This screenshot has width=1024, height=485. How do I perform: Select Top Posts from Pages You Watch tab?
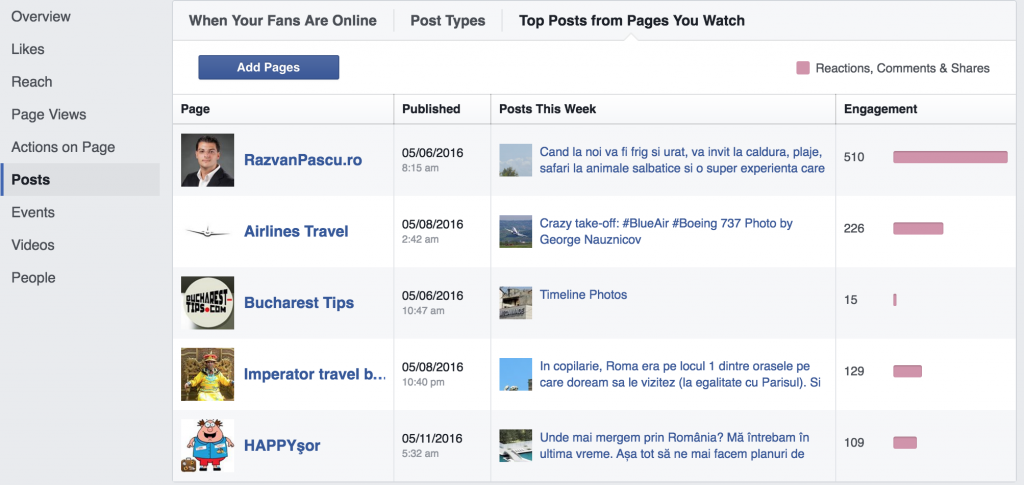coord(632,21)
